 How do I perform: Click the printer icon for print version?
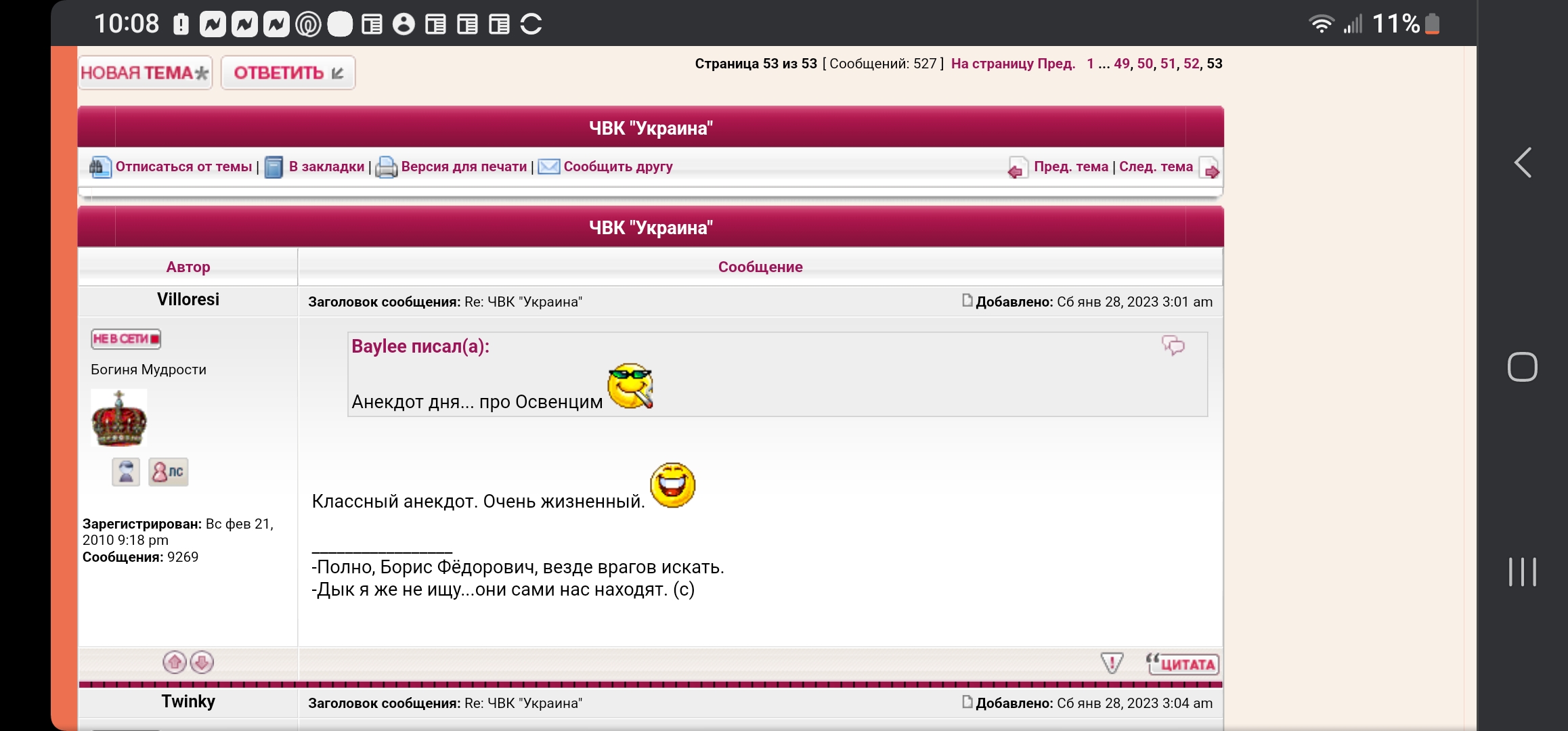click(386, 167)
